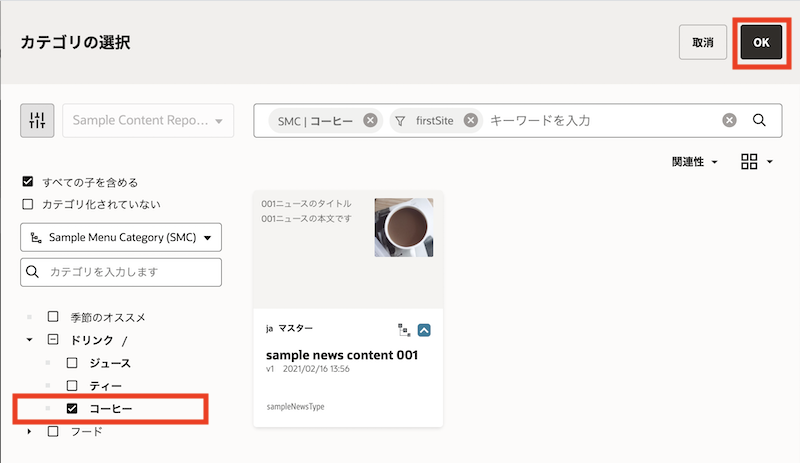
Task: Collapse the card with the blue chevron icon
Action: point(424,330)
